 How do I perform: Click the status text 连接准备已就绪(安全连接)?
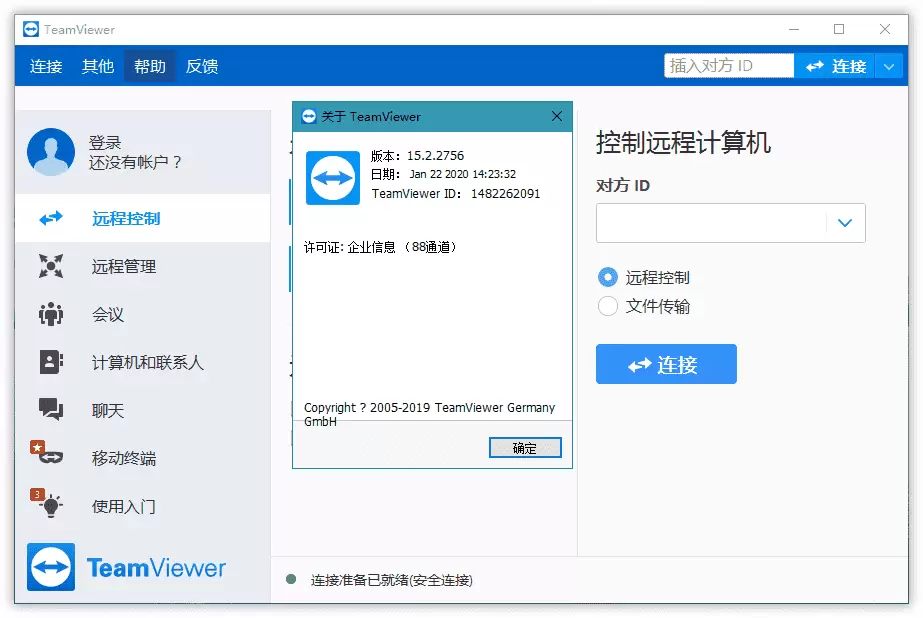tap(391, 580)
